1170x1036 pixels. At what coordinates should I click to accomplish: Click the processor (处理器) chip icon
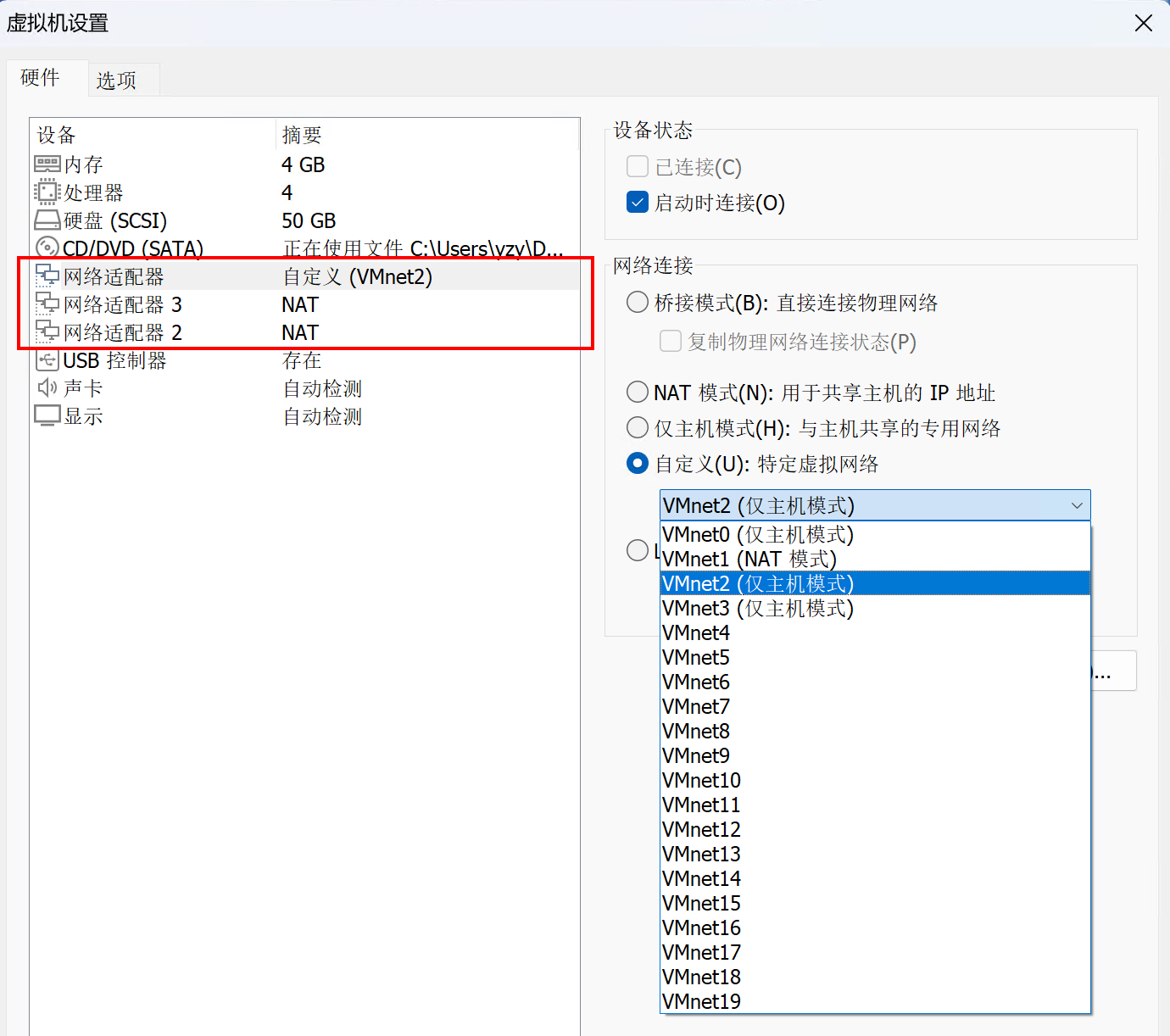pyautogui.click(x=47, y=192)
